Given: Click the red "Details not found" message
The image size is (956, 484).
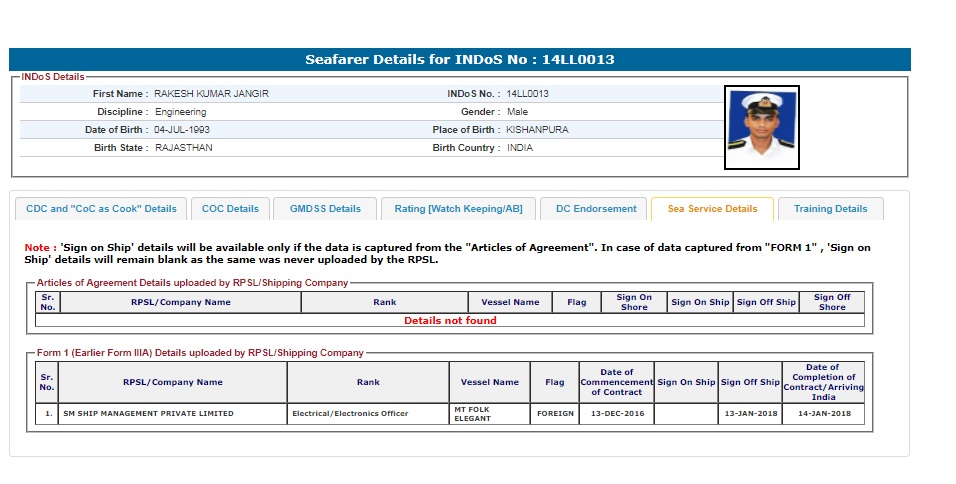Looking at the screenshot, I should 450,321.
